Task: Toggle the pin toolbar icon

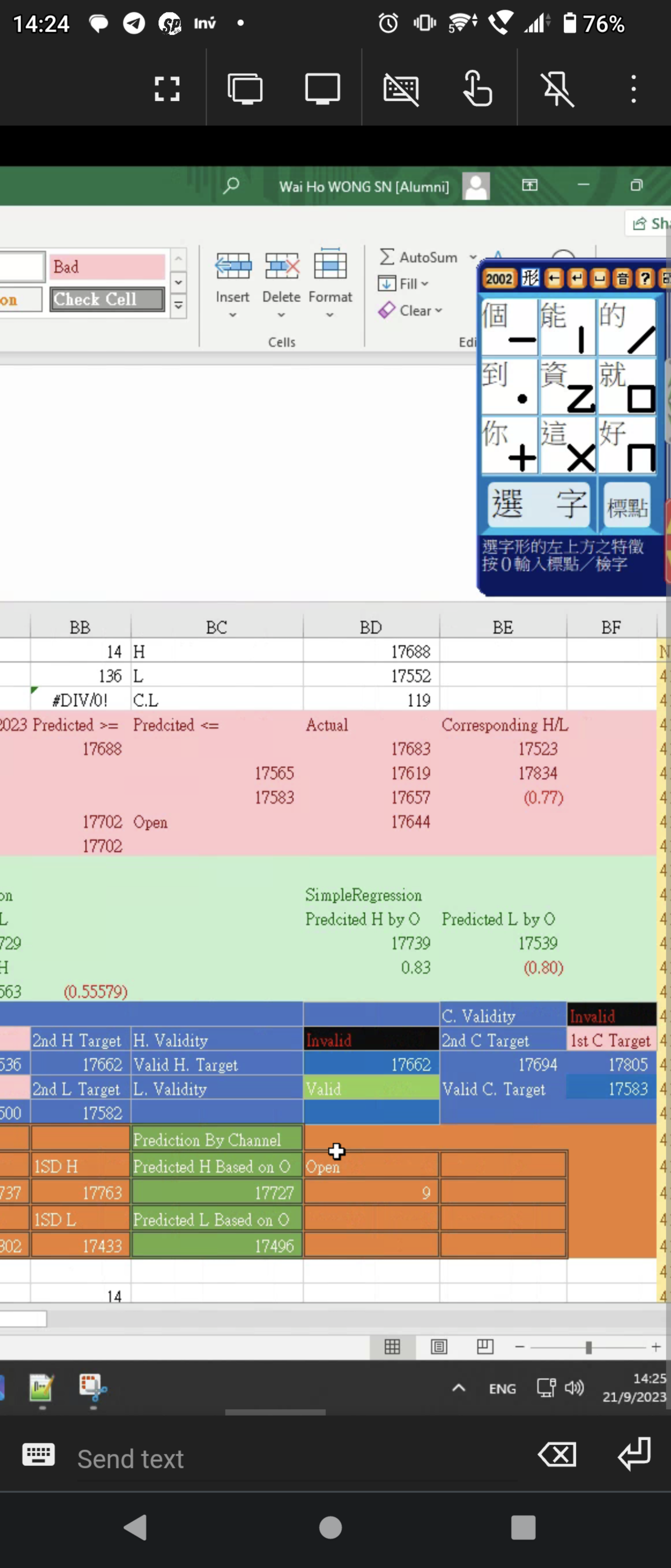Action: tap(557, 89)
